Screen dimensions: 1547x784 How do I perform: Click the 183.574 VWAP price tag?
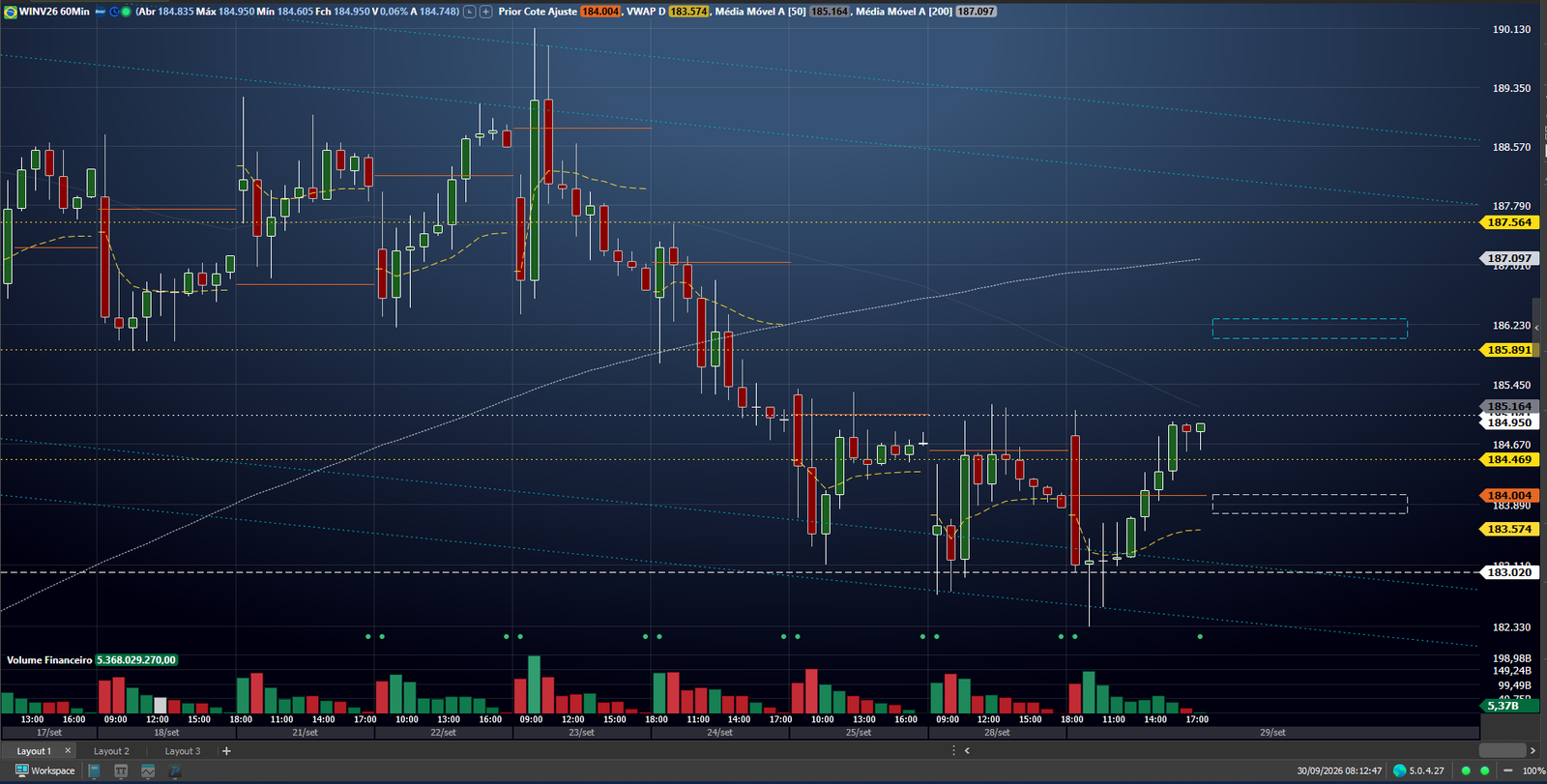pos(1509,529)
